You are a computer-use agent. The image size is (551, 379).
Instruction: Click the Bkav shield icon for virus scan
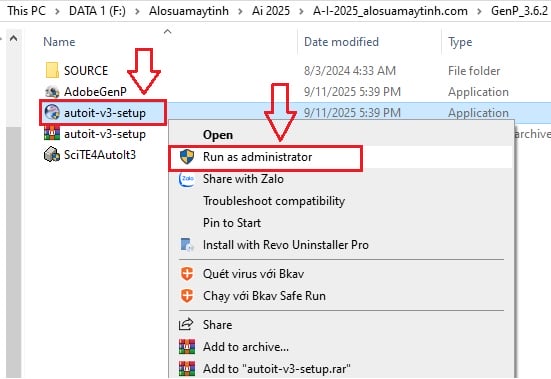[x=187, y=274]
